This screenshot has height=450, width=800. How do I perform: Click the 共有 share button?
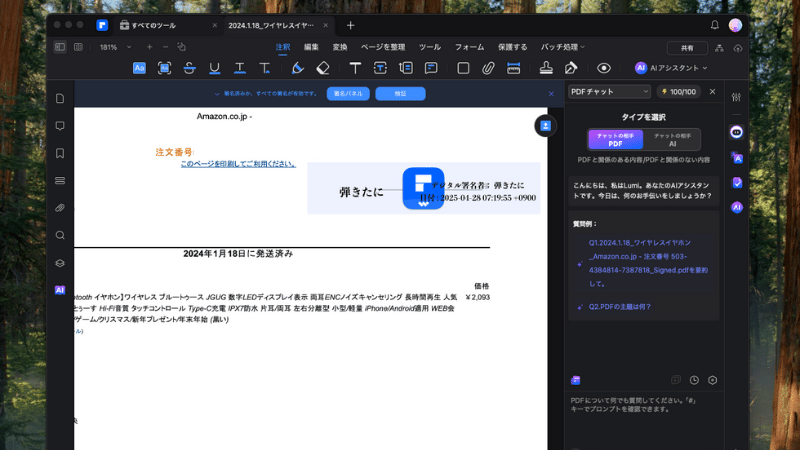(x=687, y=48)
